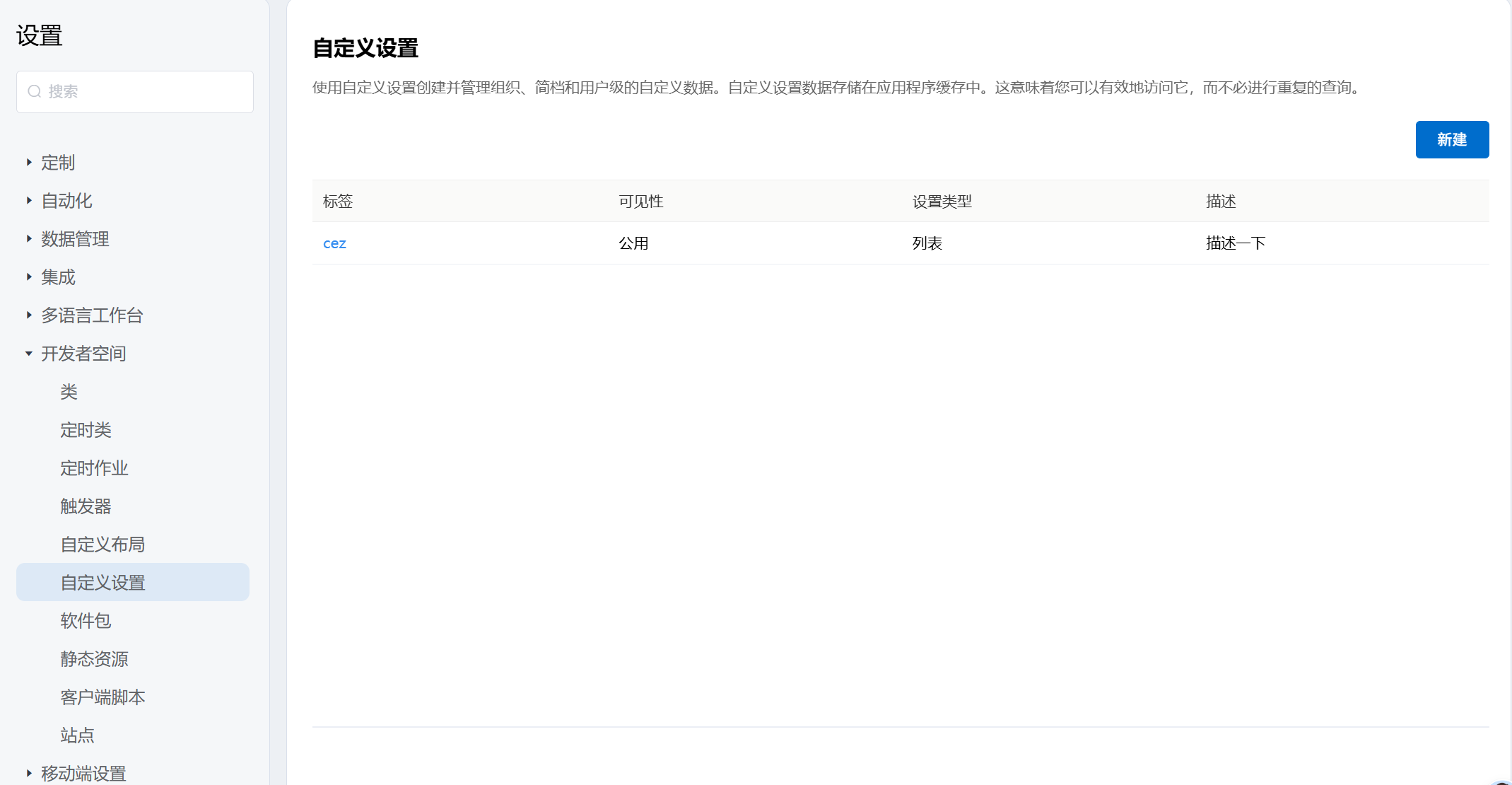Click the 搜索 search input field
This screenshot has width=1512, height=785.
point(141,92)
